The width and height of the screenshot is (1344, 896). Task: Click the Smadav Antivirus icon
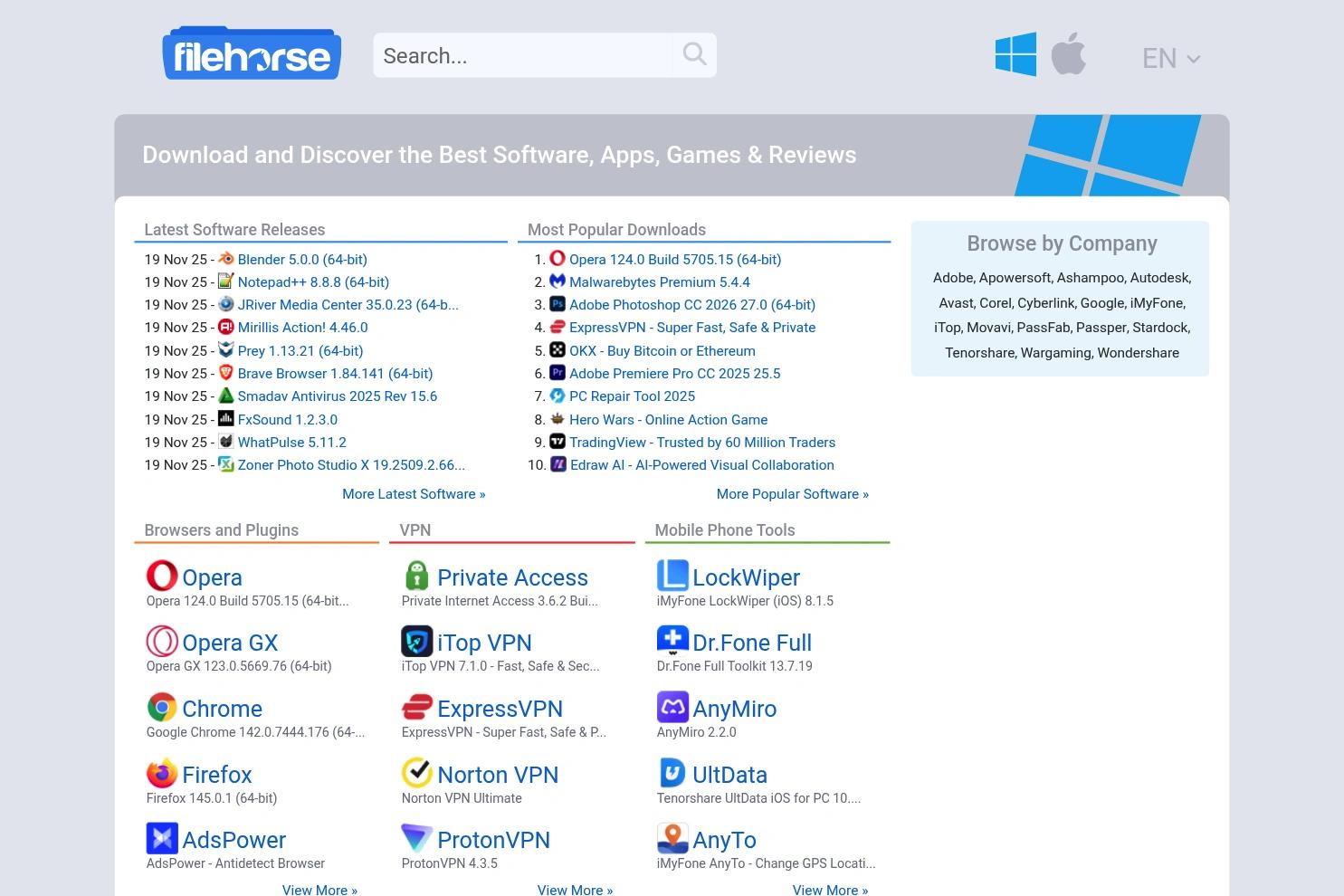(226, 396)
